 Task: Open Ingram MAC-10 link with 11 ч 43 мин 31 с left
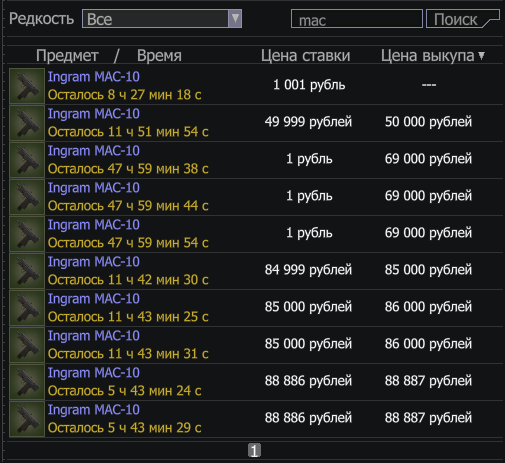click(x=94, y=336)
